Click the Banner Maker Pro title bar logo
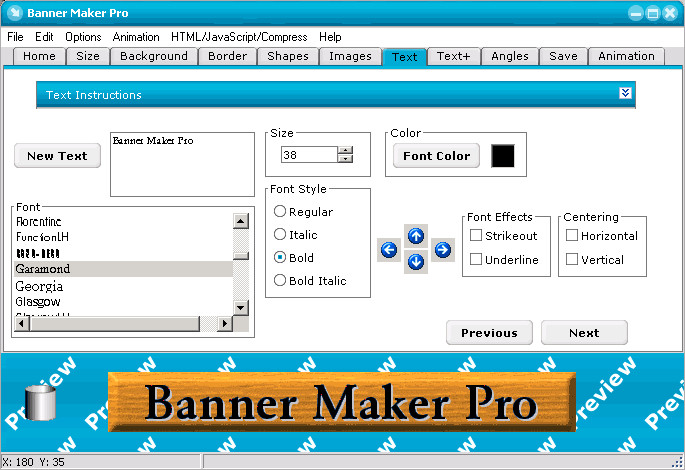Viewport: 685px width, 470px height. (15, 13)
